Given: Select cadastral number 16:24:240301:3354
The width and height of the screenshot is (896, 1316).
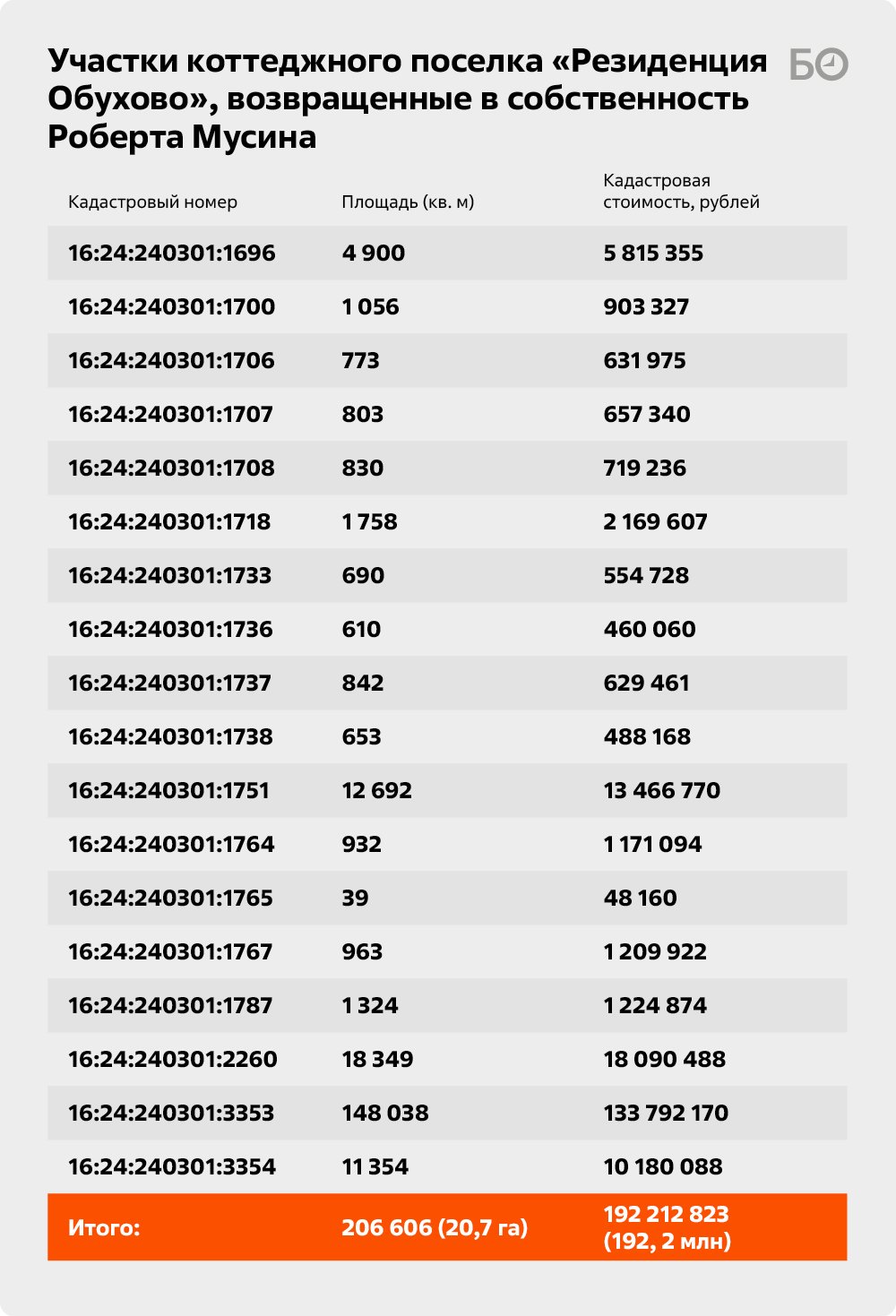Looking at the screenshot, I should (172, 1167).
